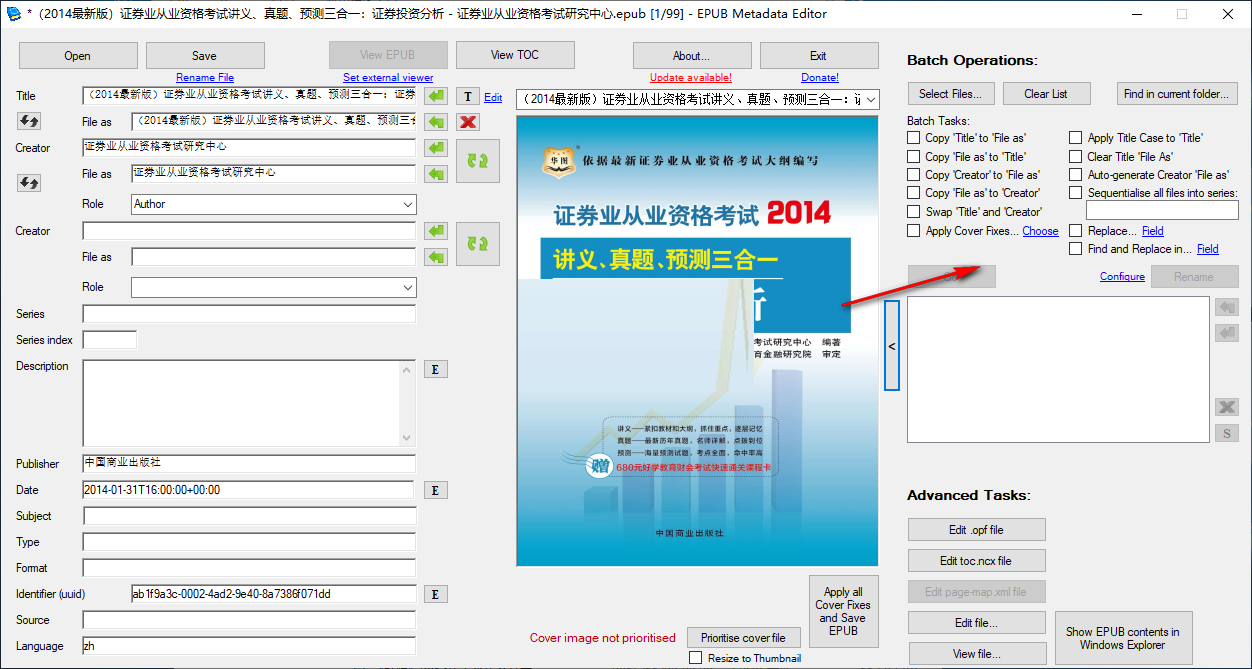
Task: Click Configure link beside Rename button
Action: click(x=1122, y=277)
